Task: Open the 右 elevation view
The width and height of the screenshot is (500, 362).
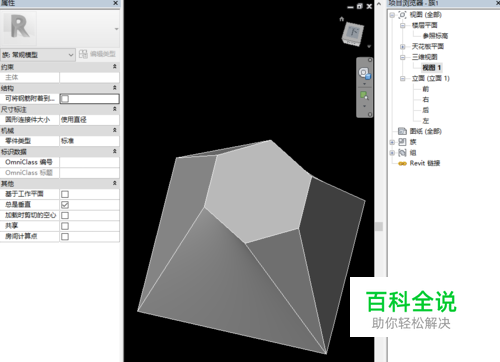Action: pyautogui.click(x=426, y=100)
